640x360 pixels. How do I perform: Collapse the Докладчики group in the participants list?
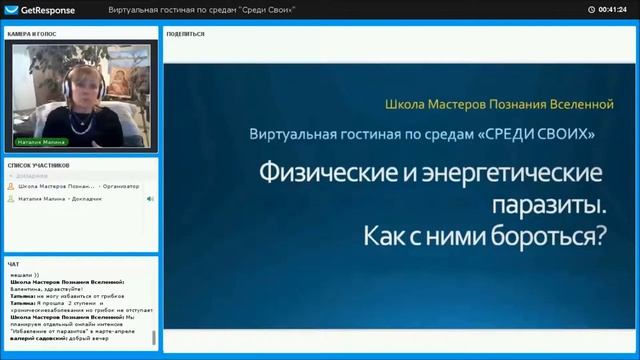pos(11,176)
